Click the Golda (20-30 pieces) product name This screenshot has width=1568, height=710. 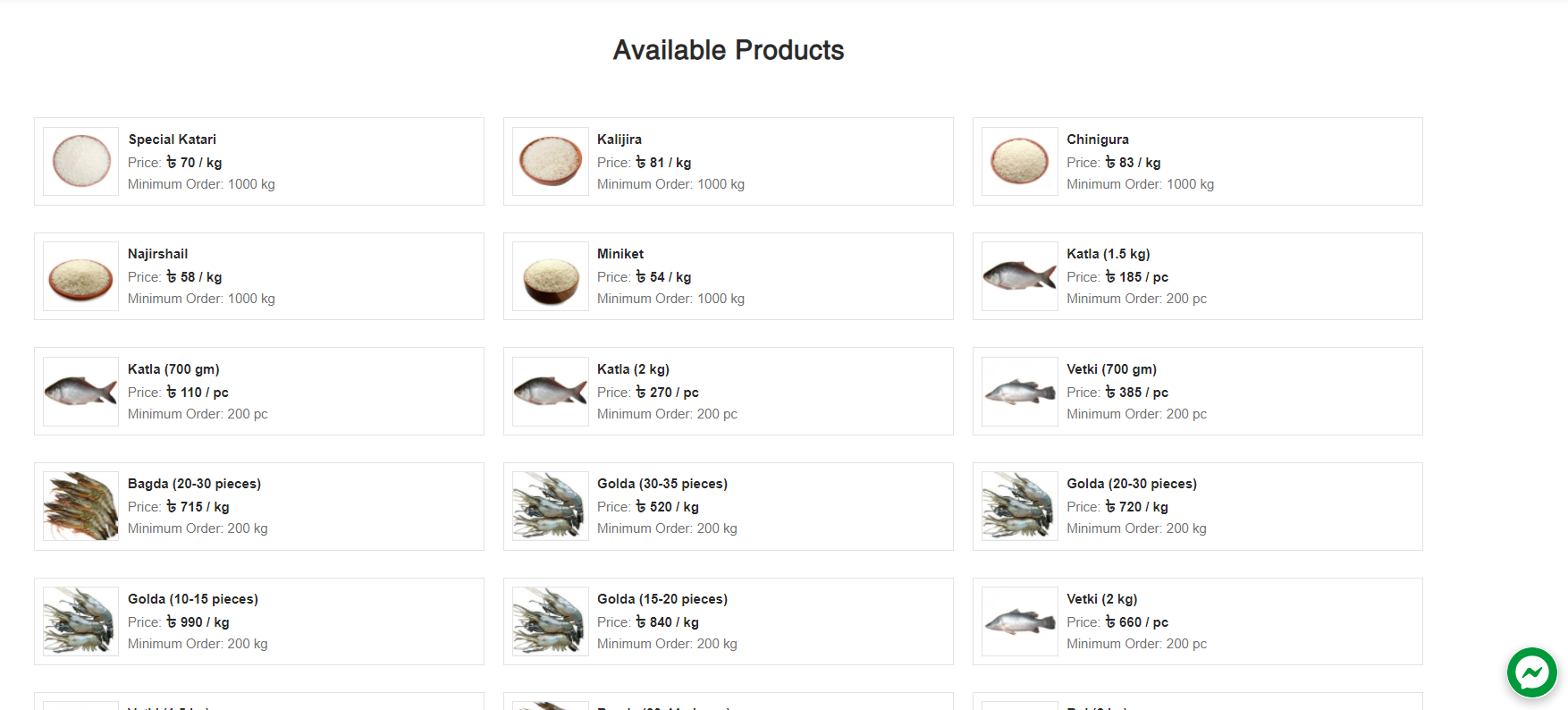tap(1131, 484)
